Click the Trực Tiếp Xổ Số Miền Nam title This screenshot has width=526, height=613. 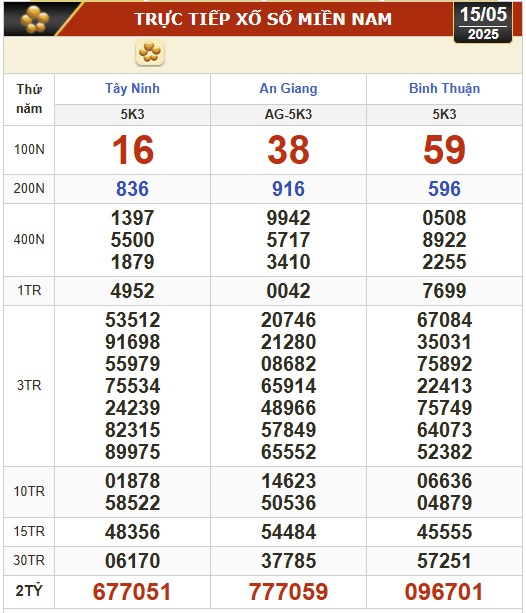tap(263, 19)
